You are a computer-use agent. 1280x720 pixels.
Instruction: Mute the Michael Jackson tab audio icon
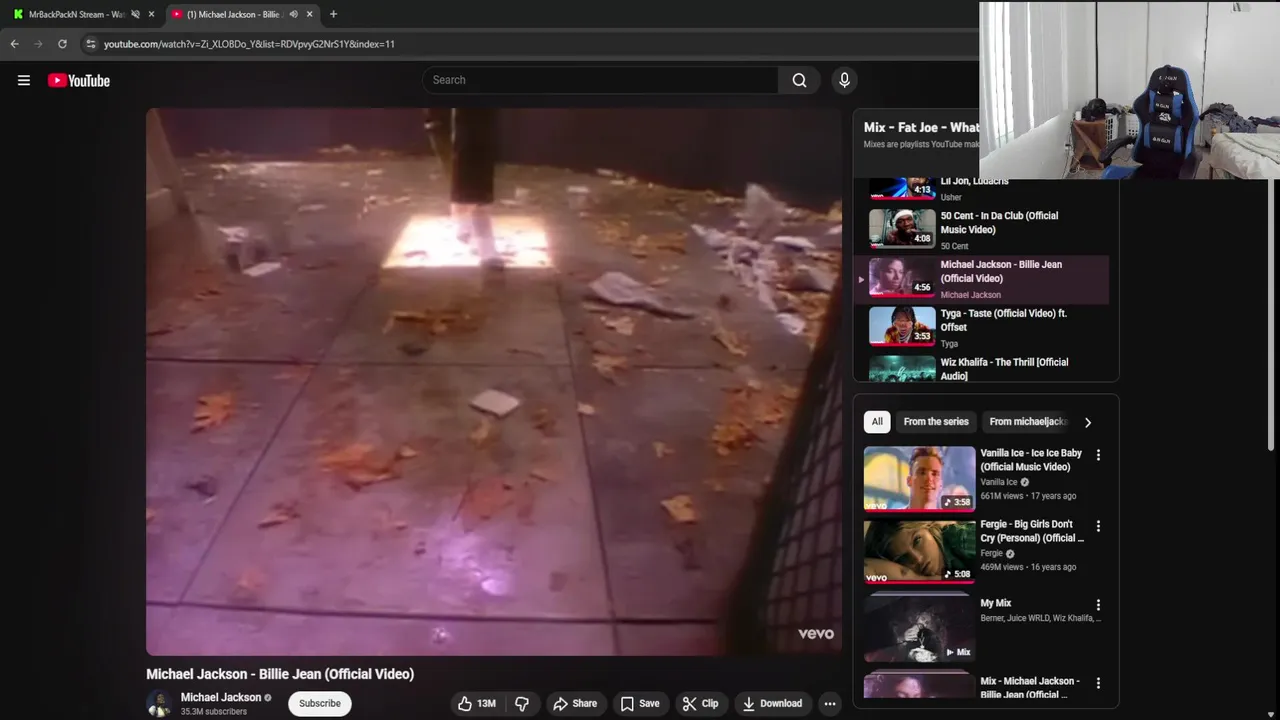point(293,14)
